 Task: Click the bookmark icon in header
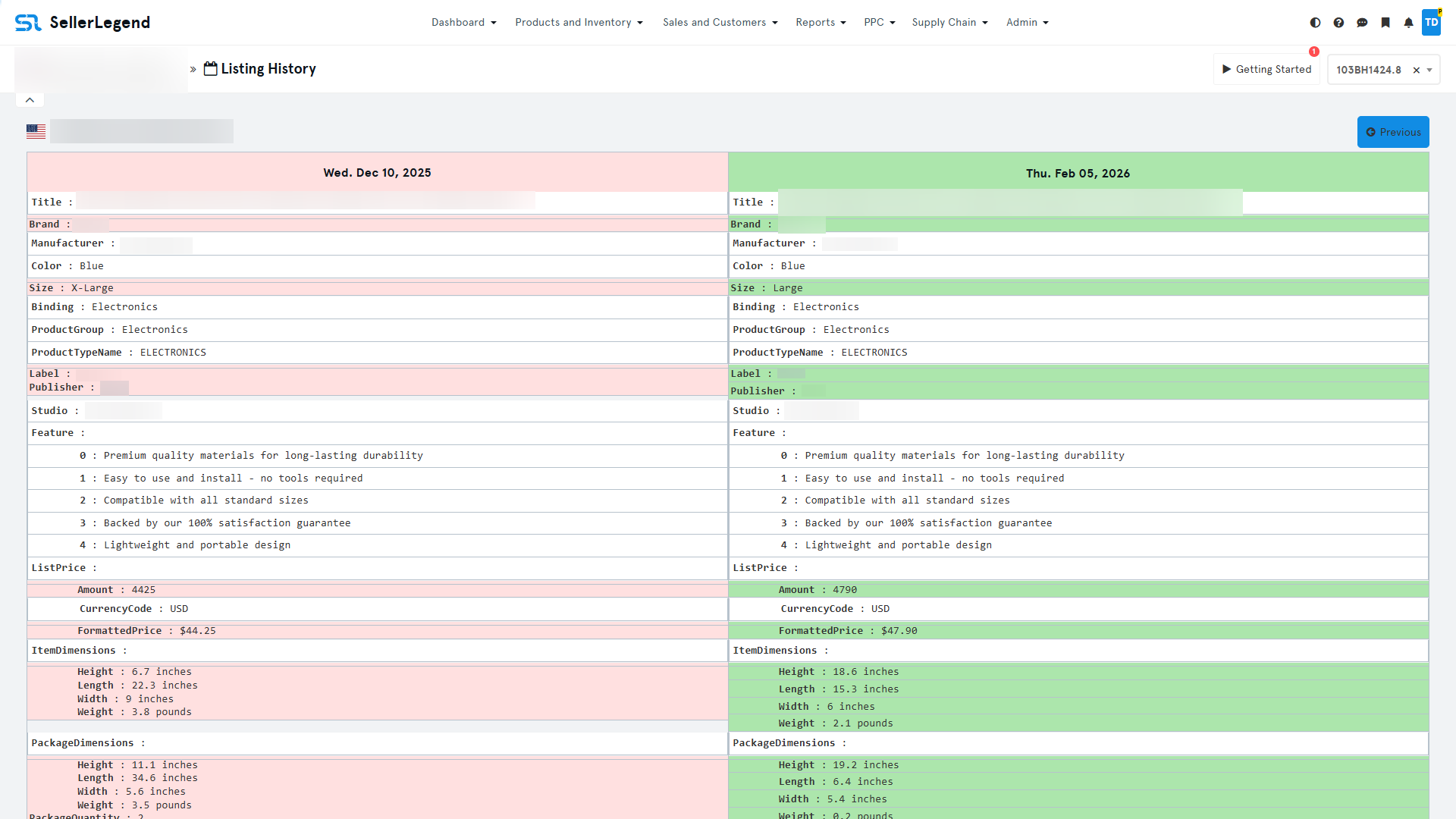click(x=1385, y=23)
